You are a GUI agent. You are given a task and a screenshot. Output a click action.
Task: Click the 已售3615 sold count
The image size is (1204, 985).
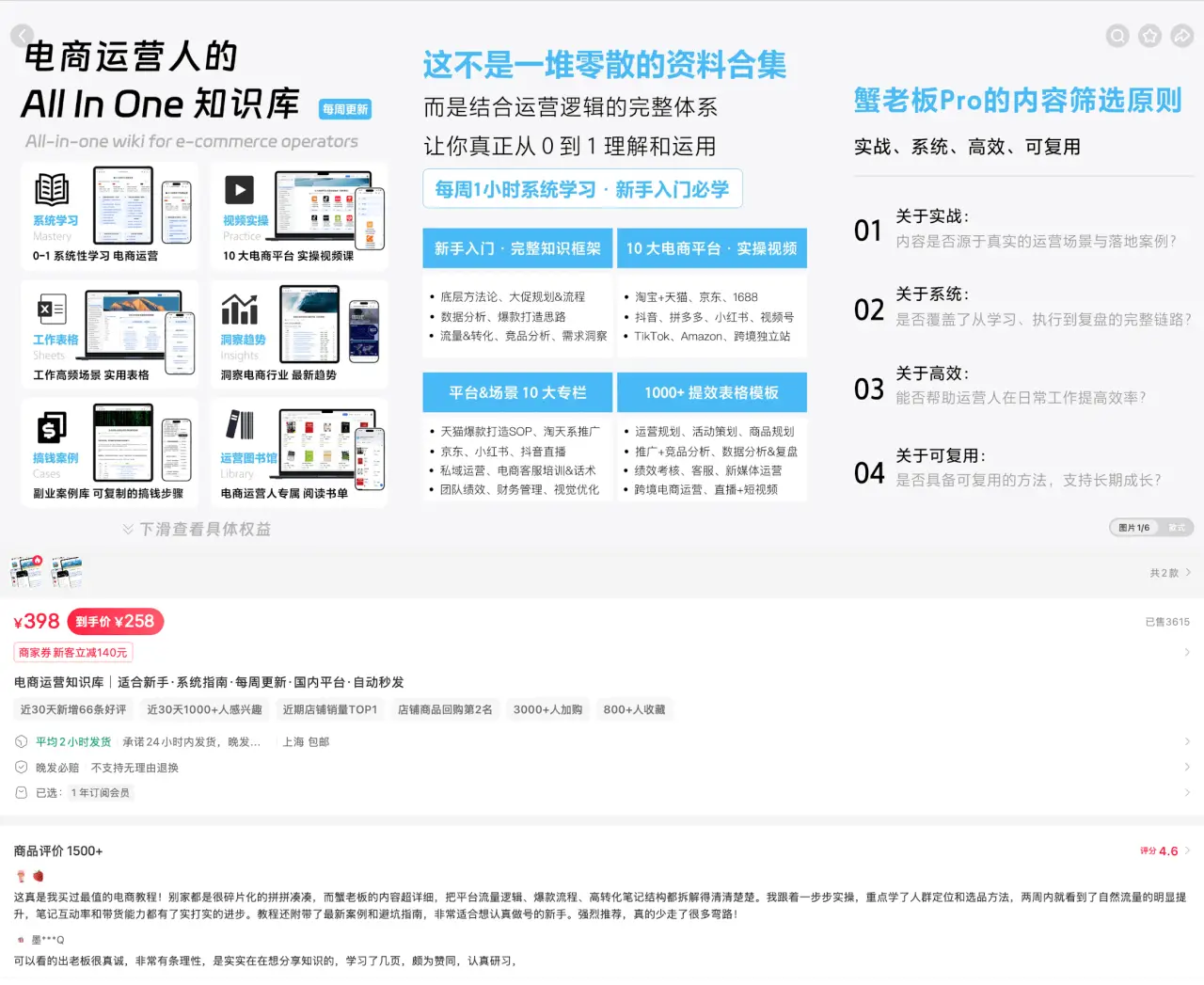(1167, 622)
